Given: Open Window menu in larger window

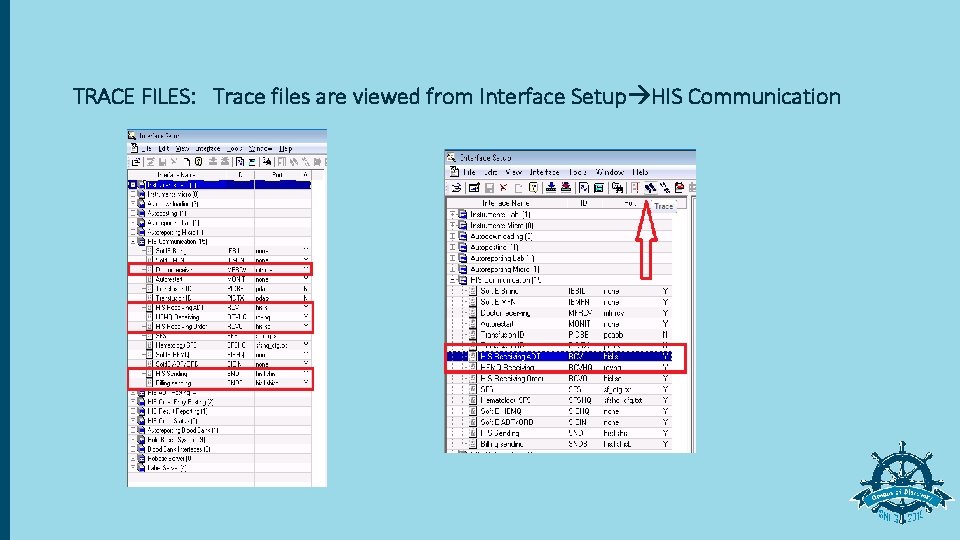Looking at the screenshot, I should coord(610,172).
